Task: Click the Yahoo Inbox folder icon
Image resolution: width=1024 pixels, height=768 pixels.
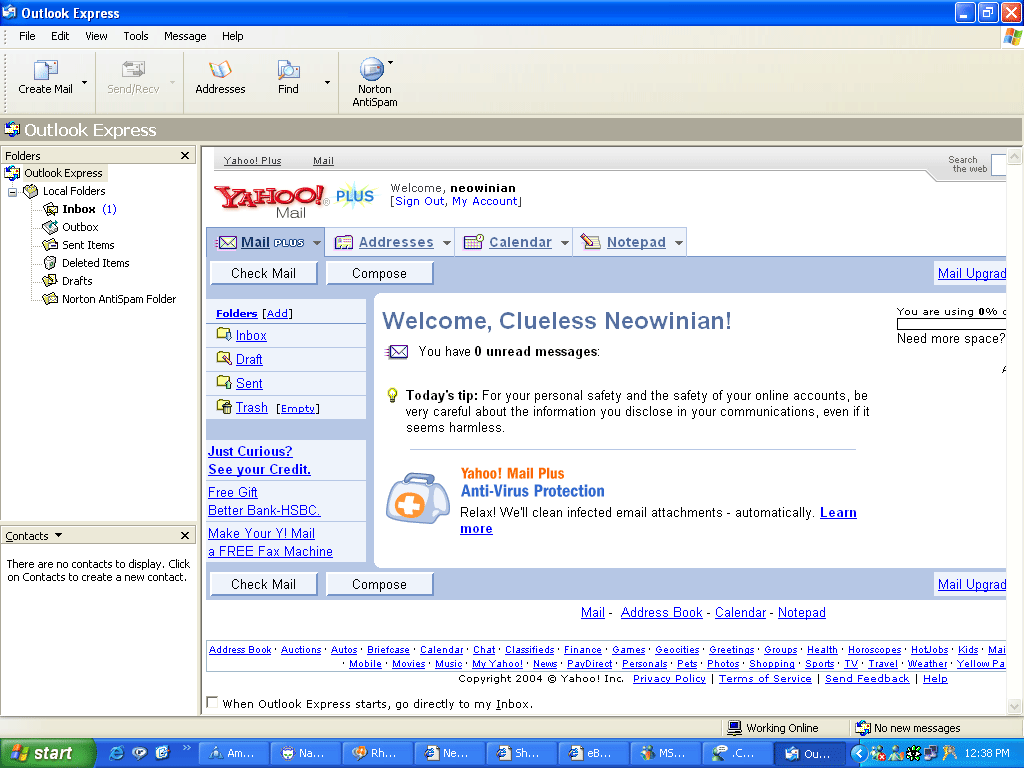Action: [x=224, y=334]
